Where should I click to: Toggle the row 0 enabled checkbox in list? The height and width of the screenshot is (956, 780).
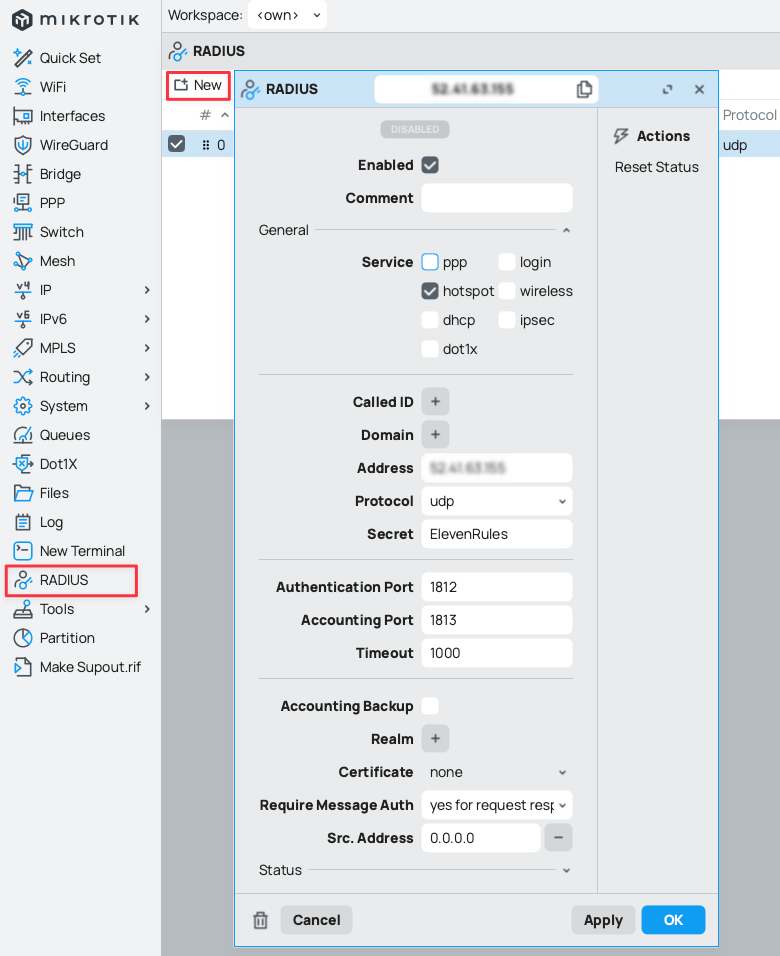tap(177, 144)
